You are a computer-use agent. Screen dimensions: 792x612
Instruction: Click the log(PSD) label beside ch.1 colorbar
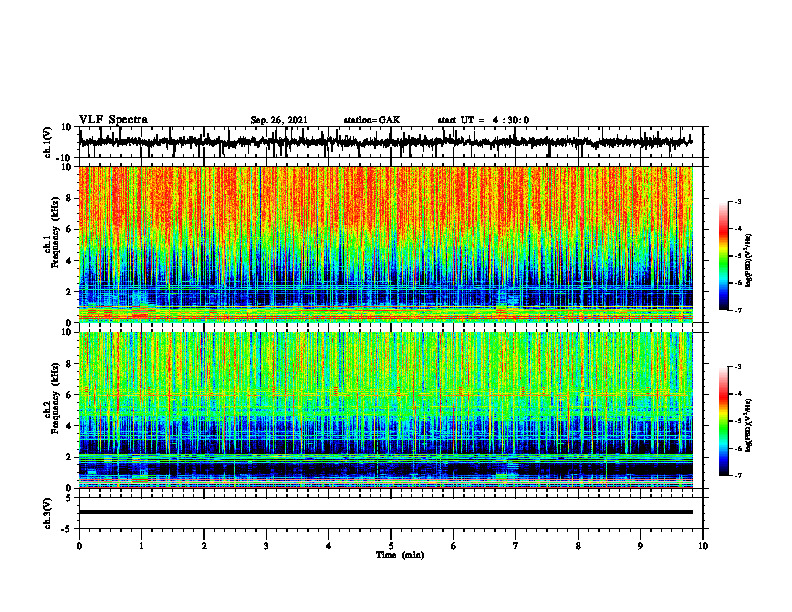749,260
